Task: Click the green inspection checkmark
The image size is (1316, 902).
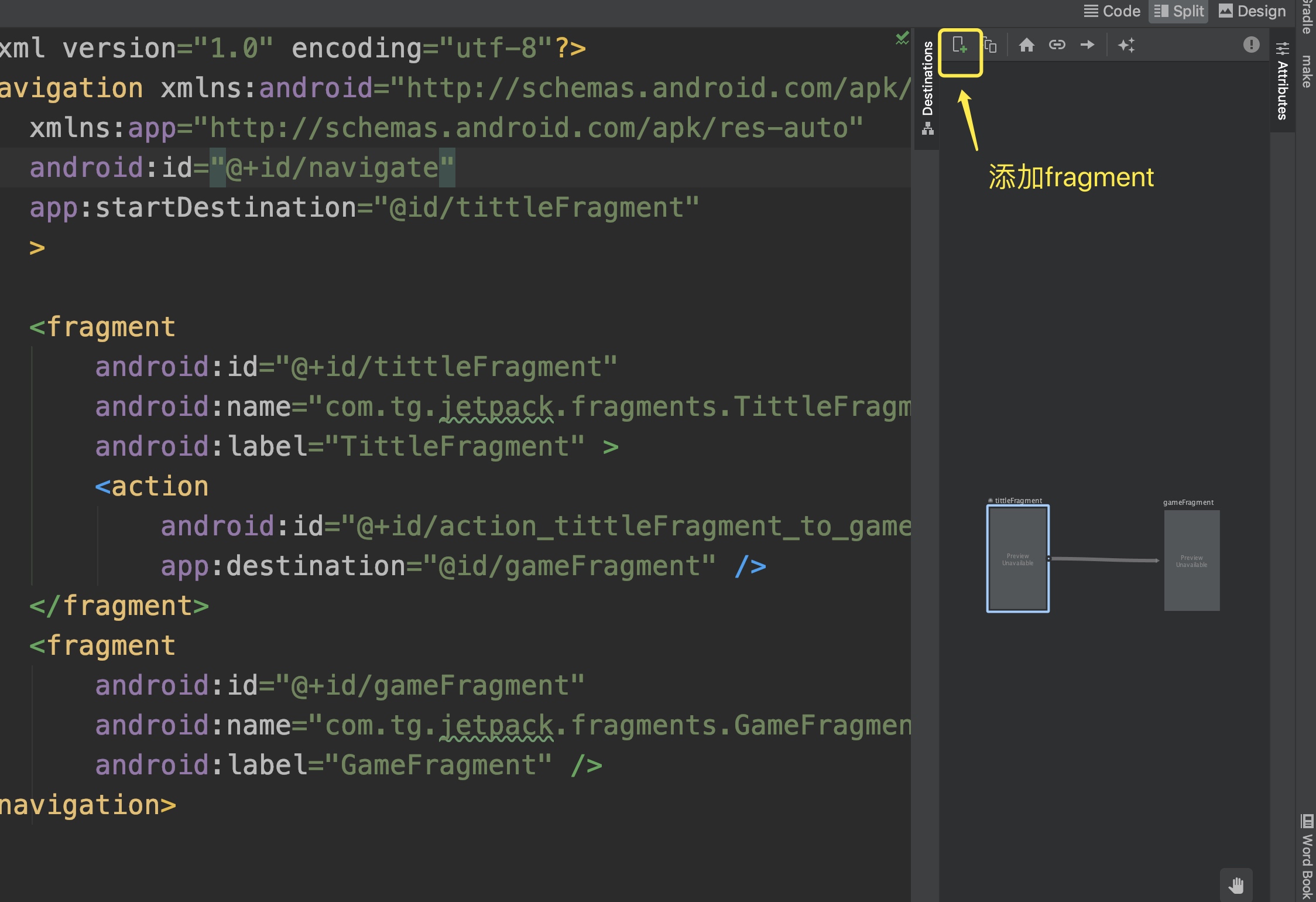Action: click(x=902, y=39)
